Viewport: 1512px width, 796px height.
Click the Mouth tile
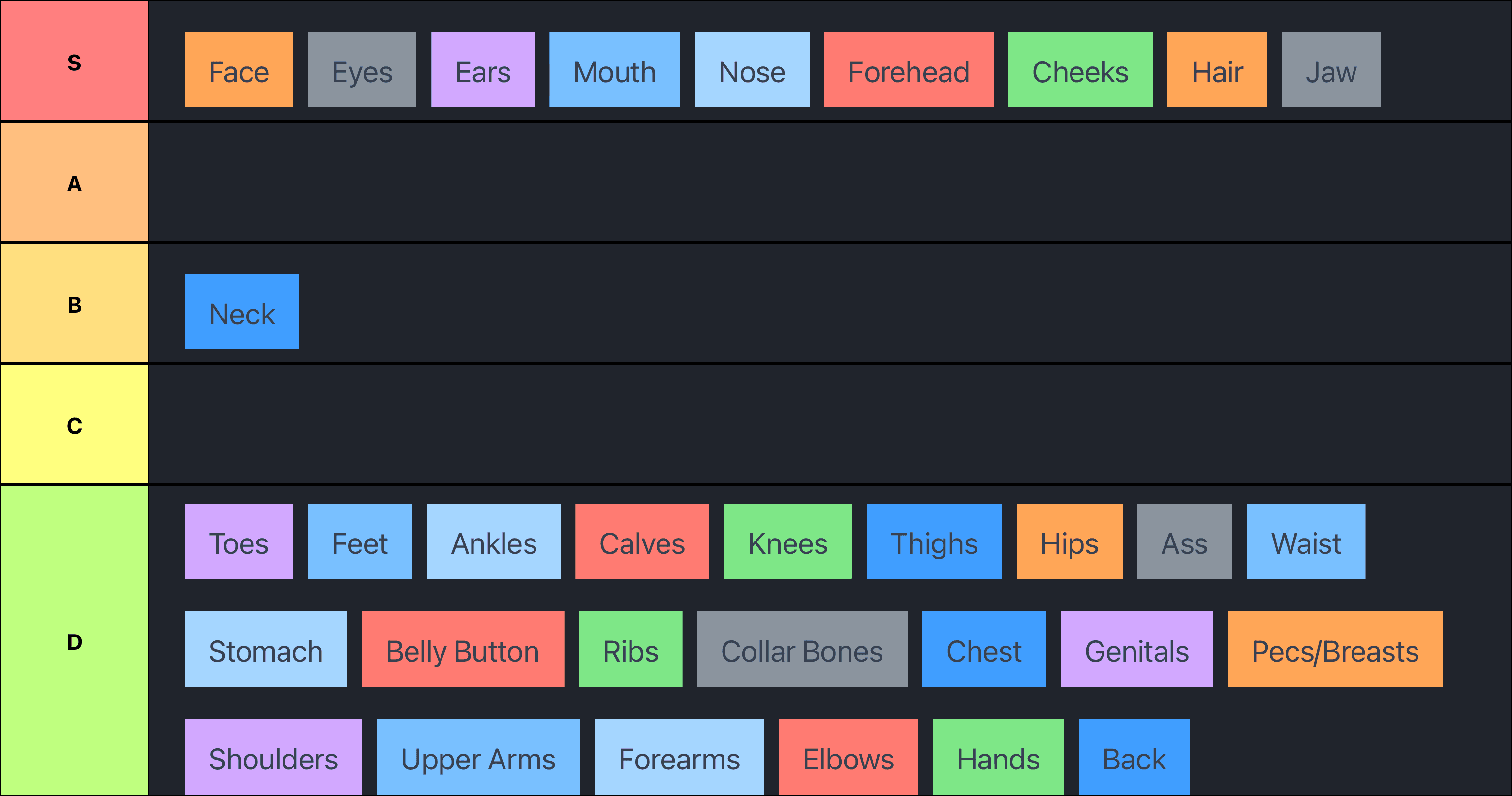coord(614,69)
